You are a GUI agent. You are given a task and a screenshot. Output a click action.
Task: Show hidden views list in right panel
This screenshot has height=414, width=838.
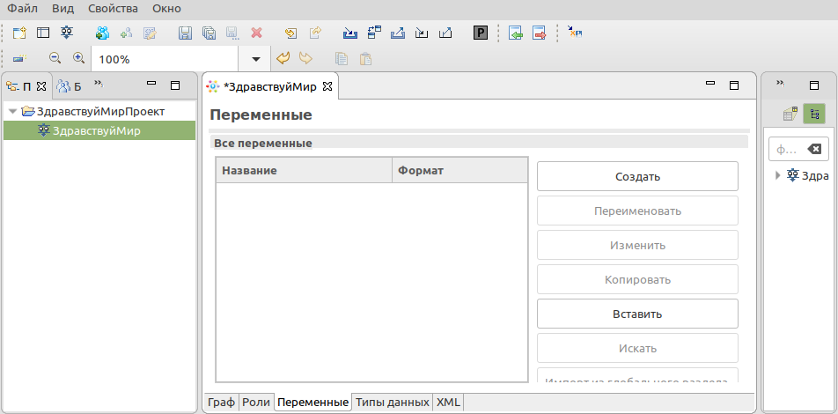[780, 83]
